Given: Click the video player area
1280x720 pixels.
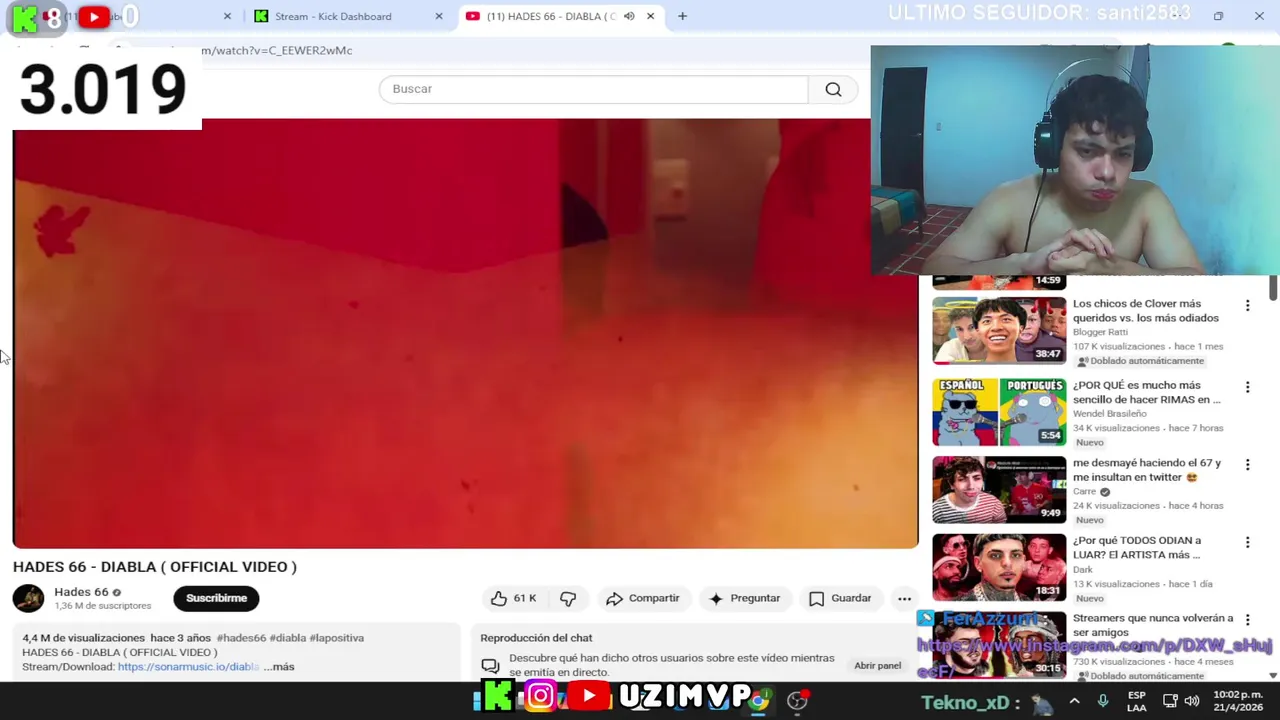Looking at the screenshot, I should (465, 333).
